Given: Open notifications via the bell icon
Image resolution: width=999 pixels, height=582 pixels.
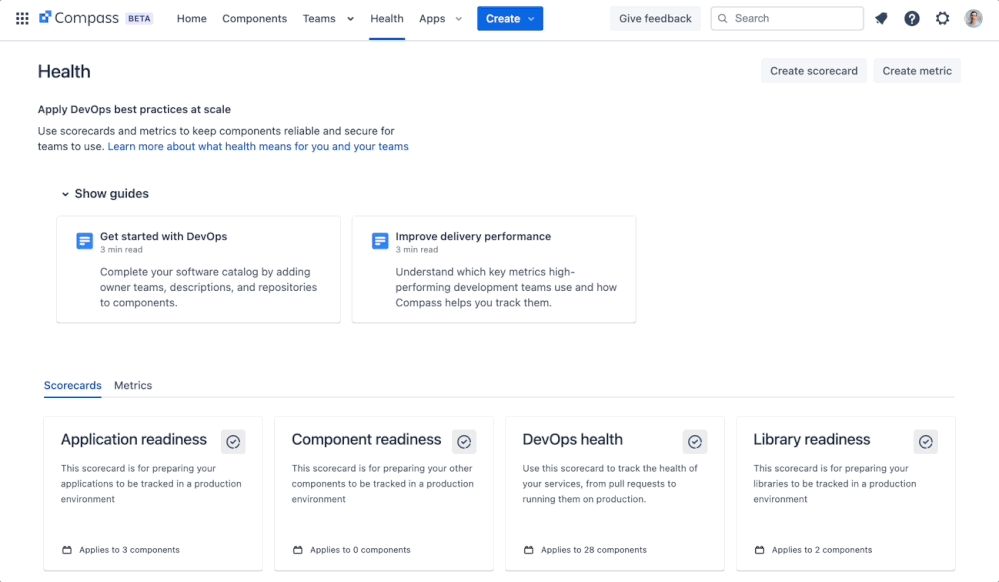Looking at the screenshot, I should pos(881,18).
